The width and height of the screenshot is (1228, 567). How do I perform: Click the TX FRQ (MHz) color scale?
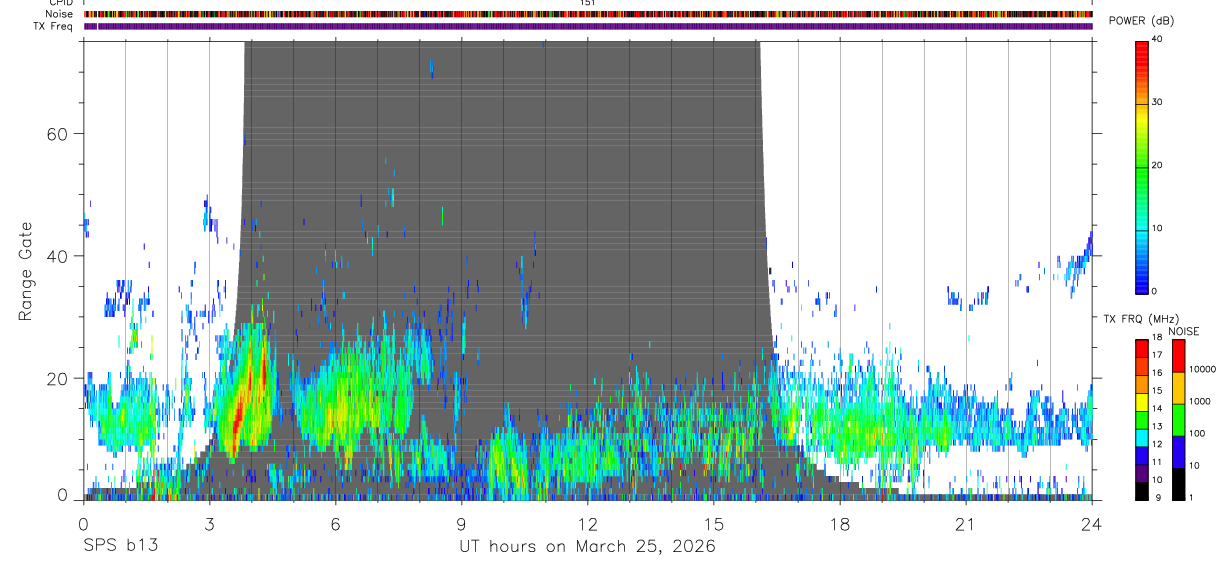pos(1142,419)
